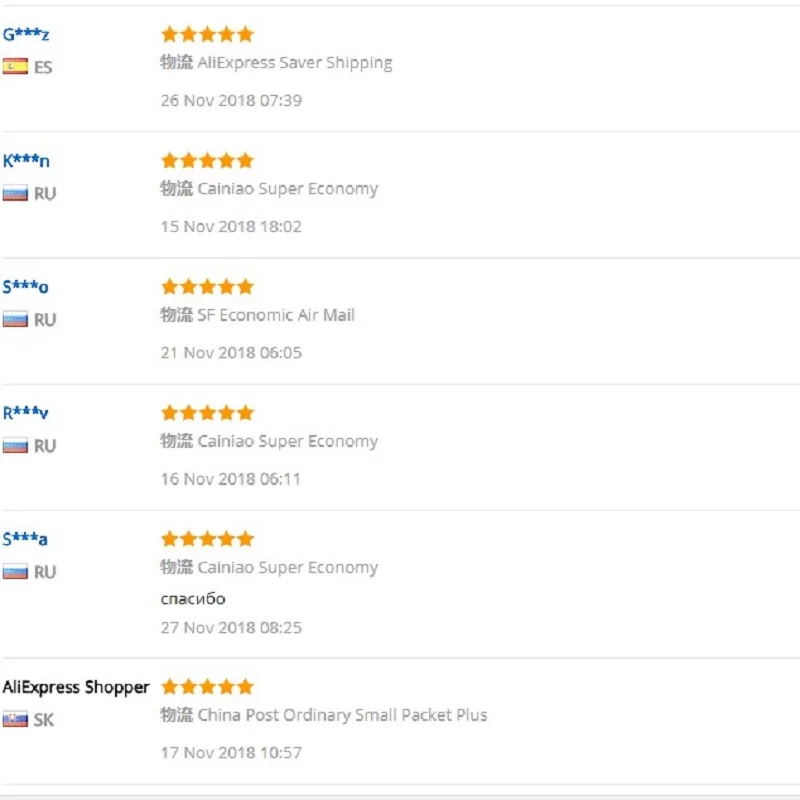Open reviewer R***v's profile

coord(25,414)
